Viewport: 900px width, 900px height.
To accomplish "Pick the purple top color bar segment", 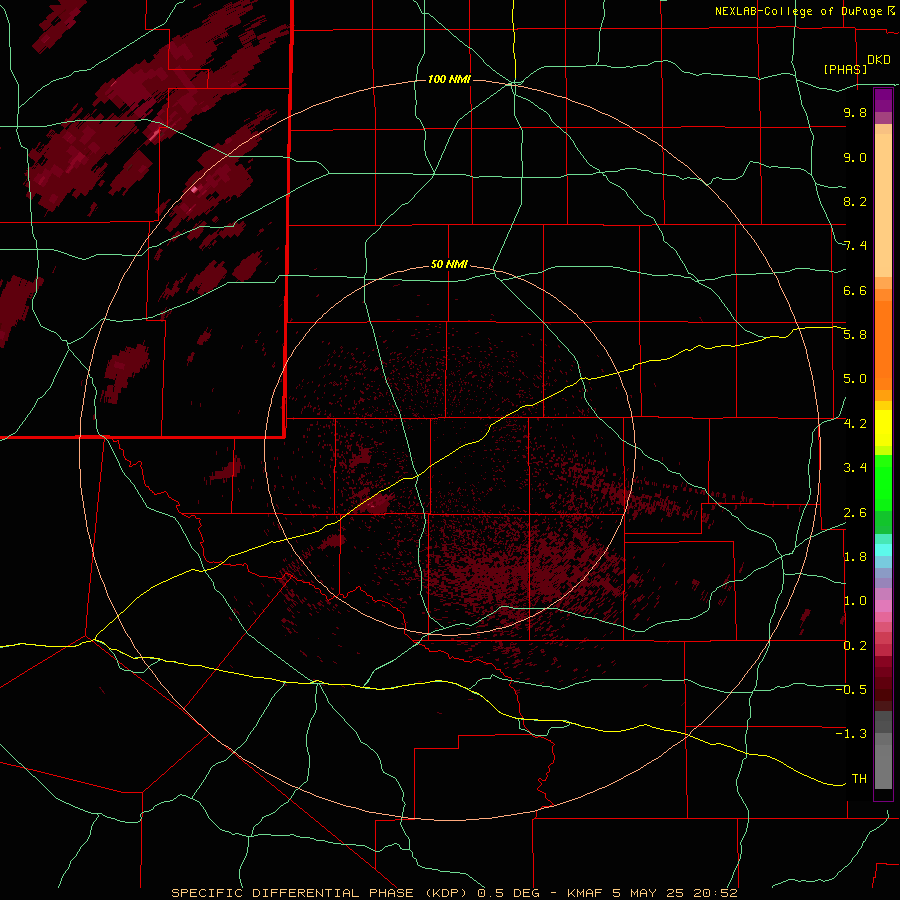I will pyautogui.click(x=883, y=100).
